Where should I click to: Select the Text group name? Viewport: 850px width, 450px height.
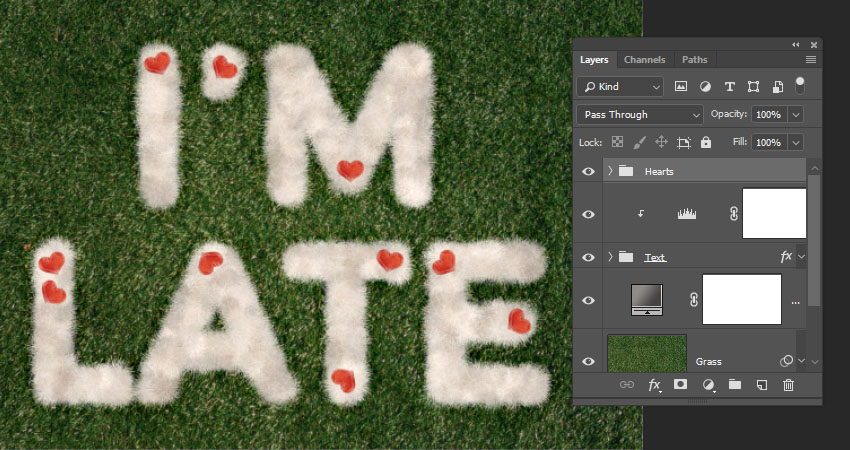(655, 258)
